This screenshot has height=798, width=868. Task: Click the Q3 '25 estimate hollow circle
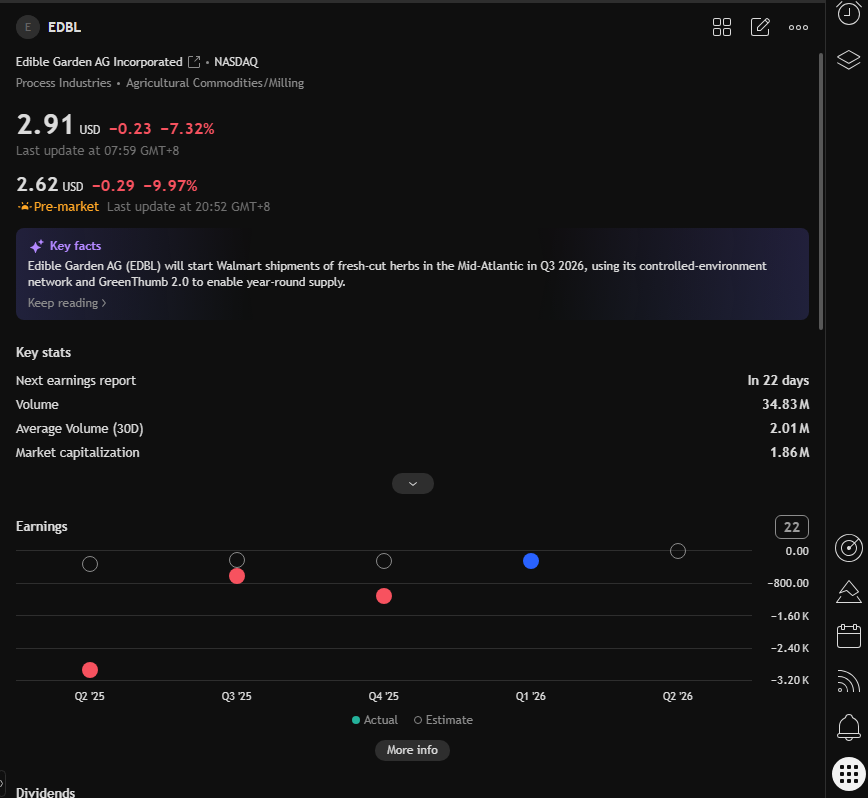point(237,559)
